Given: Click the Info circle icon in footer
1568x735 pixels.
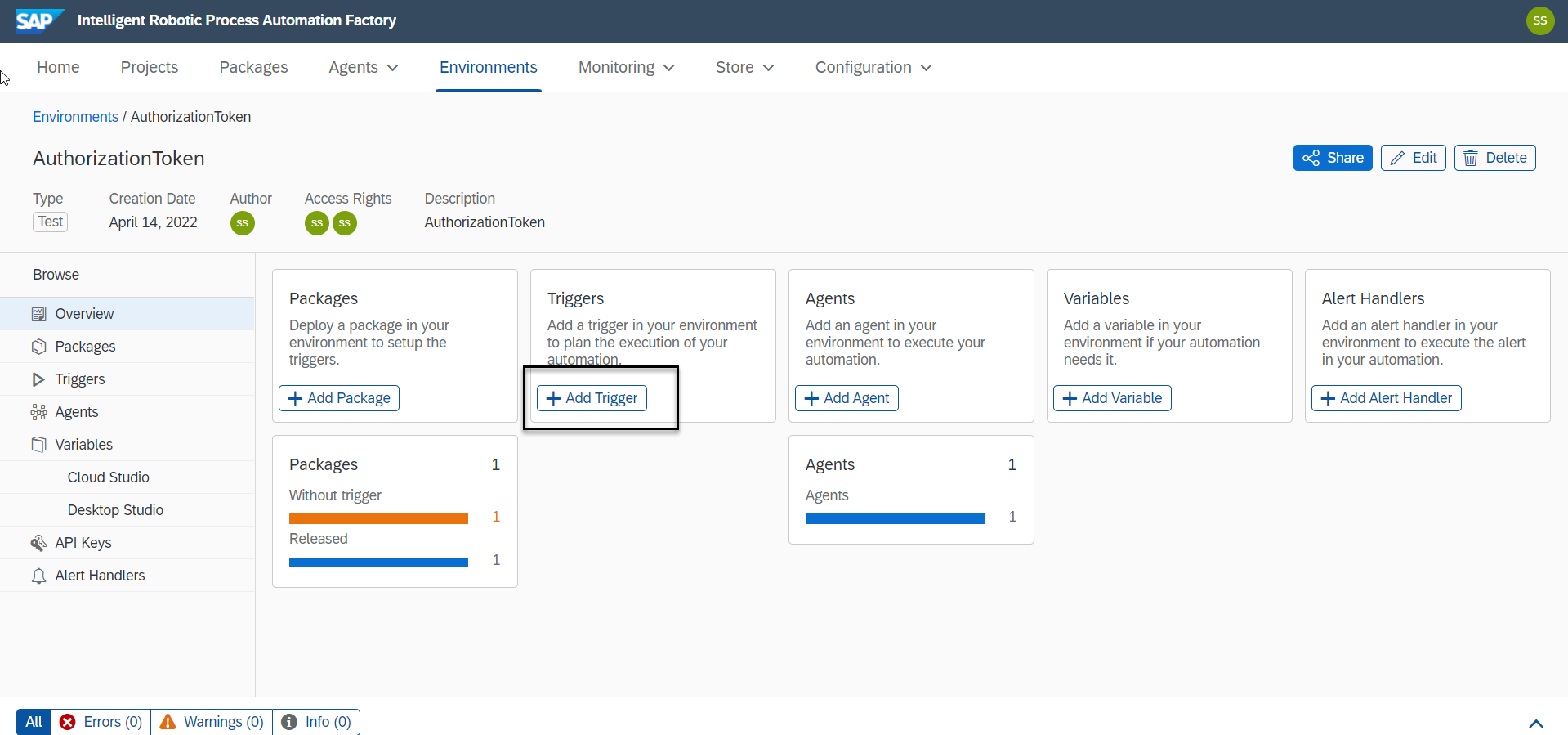Looking at the screenshot, I should pyautogui.click(x=289, y=722).
